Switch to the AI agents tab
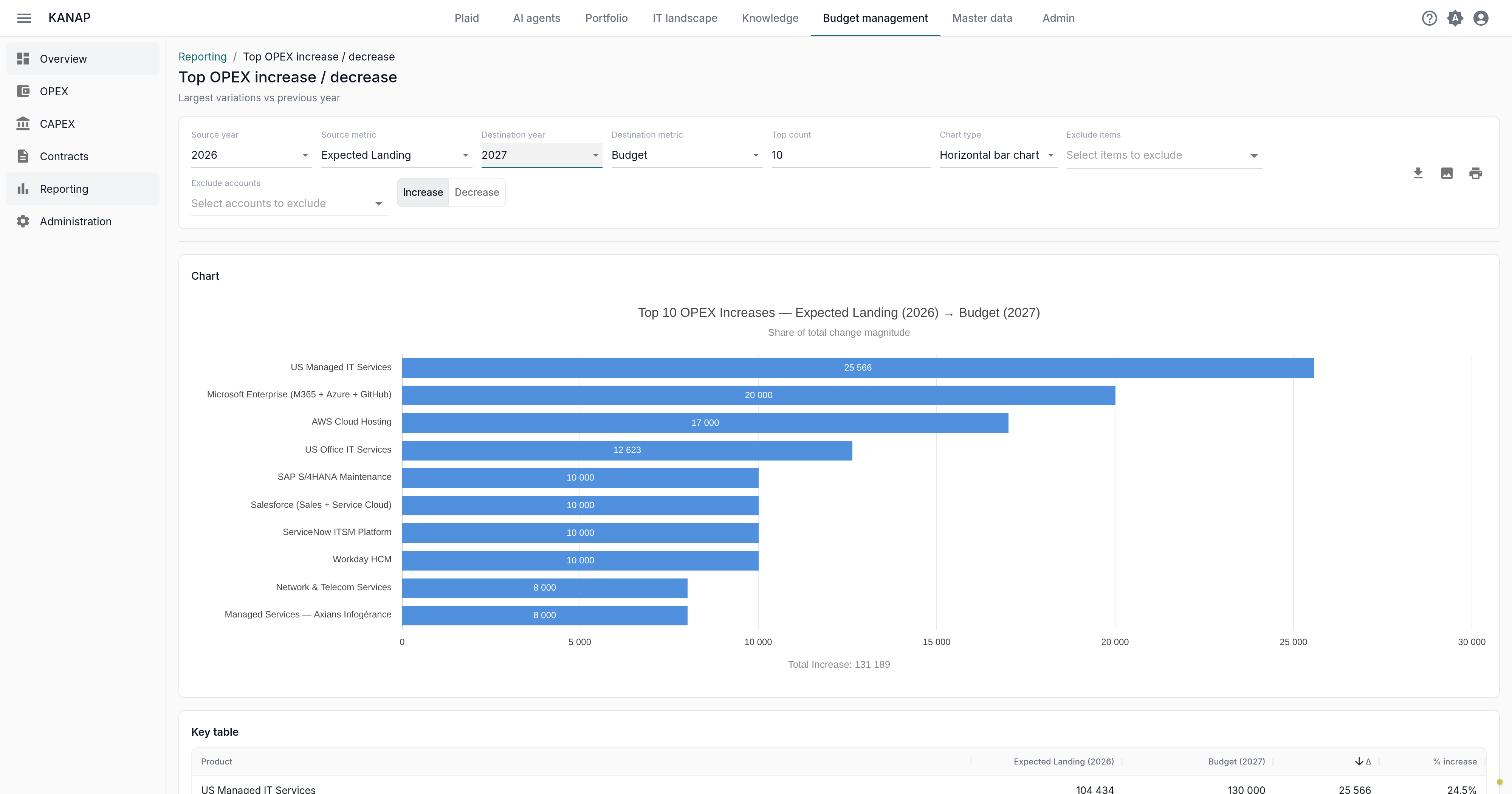This screenshot has height=794, width=1512. (x=536, y=18)
